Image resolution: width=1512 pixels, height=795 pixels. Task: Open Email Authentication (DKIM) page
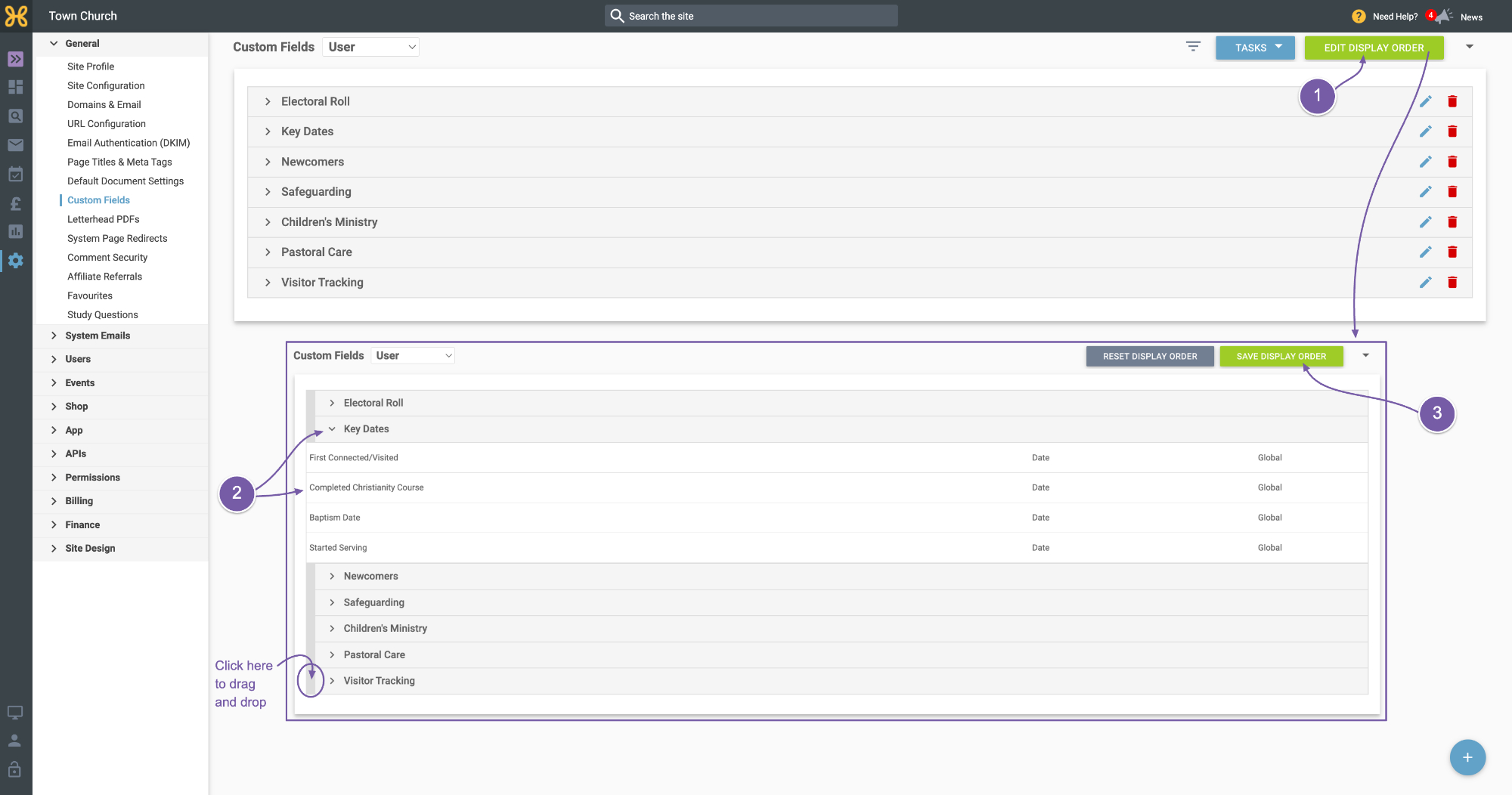click(x=129, y=143)
